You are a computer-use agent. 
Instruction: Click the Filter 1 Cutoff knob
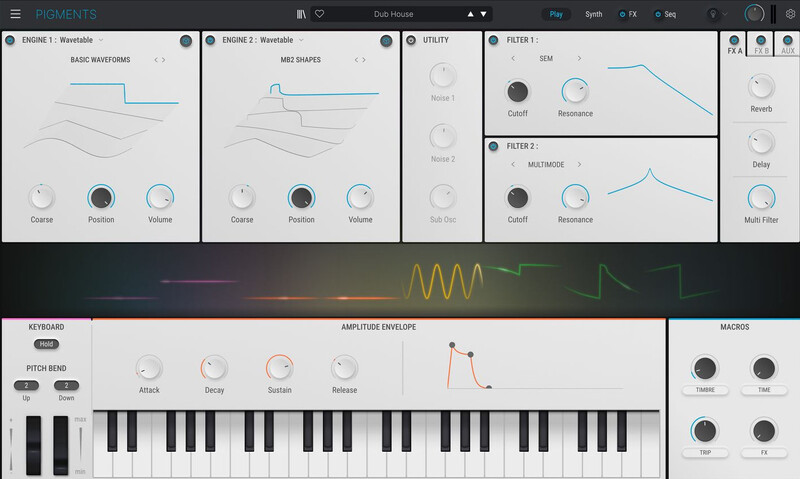pos(517,92)
